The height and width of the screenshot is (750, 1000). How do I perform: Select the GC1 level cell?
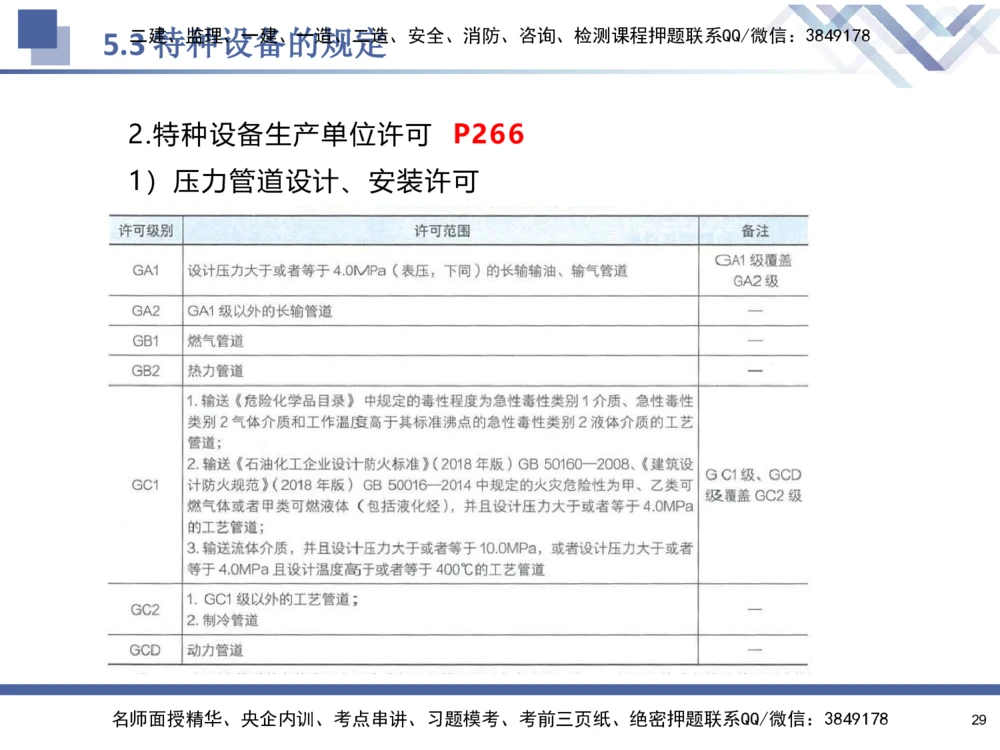click(x=144, y=485)
